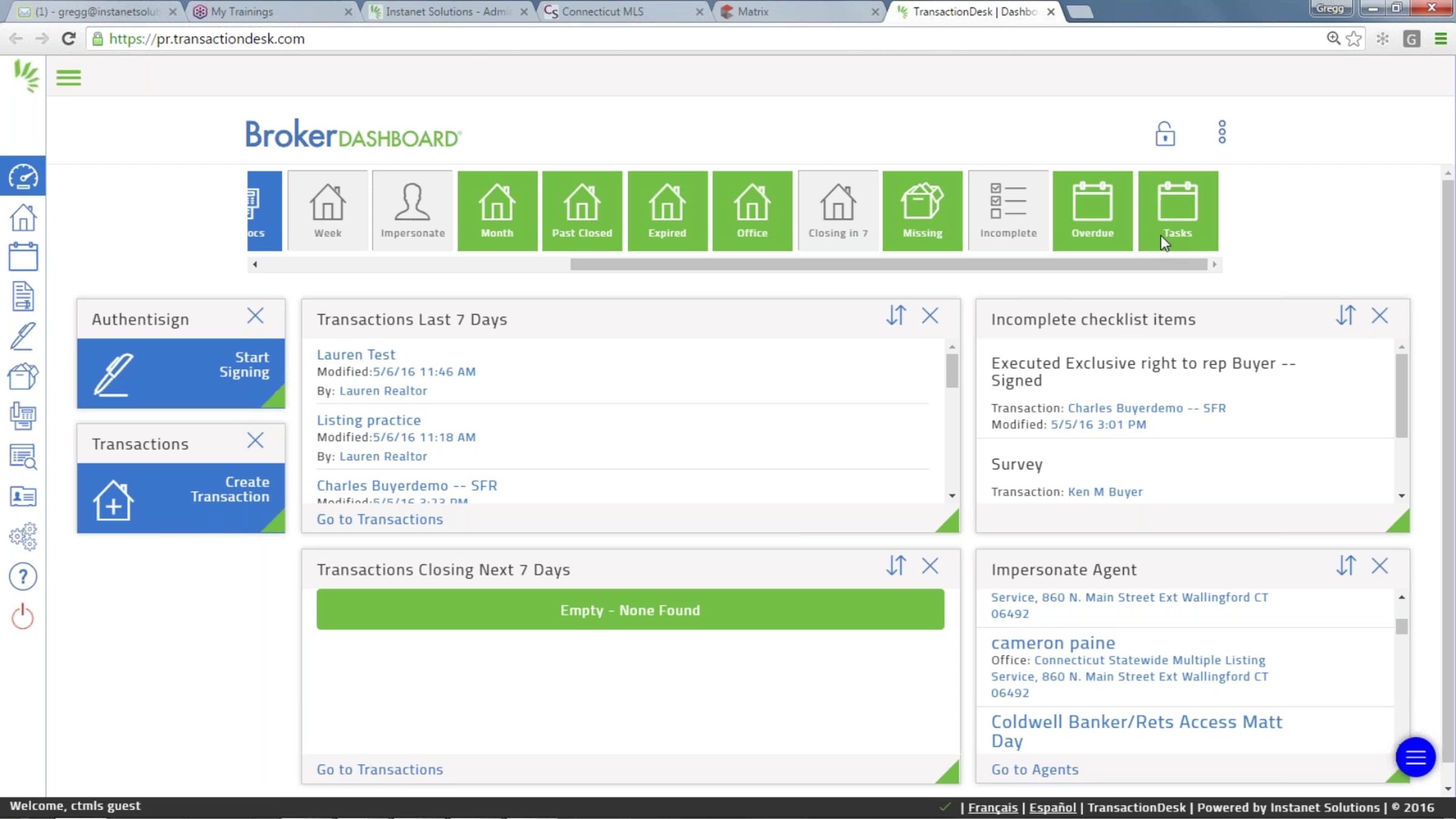Viewport: 1456px width, 819px height.
Task: Close the Authentisign widget
Action: (255, 315)
